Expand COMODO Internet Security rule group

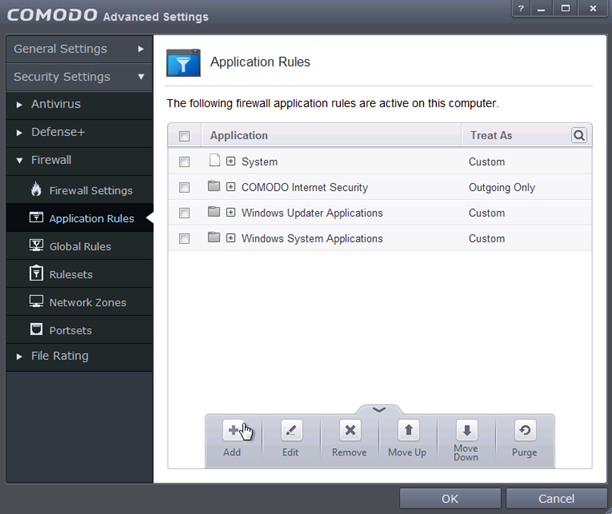[231, 187]
